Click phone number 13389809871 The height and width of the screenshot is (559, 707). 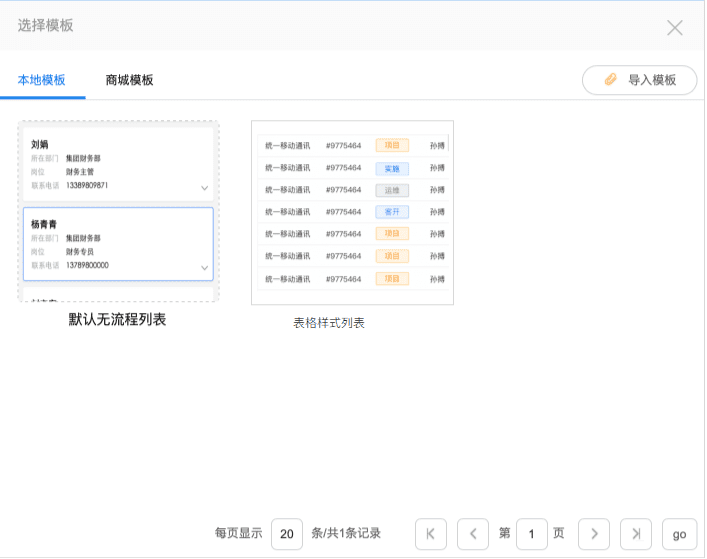87,185
